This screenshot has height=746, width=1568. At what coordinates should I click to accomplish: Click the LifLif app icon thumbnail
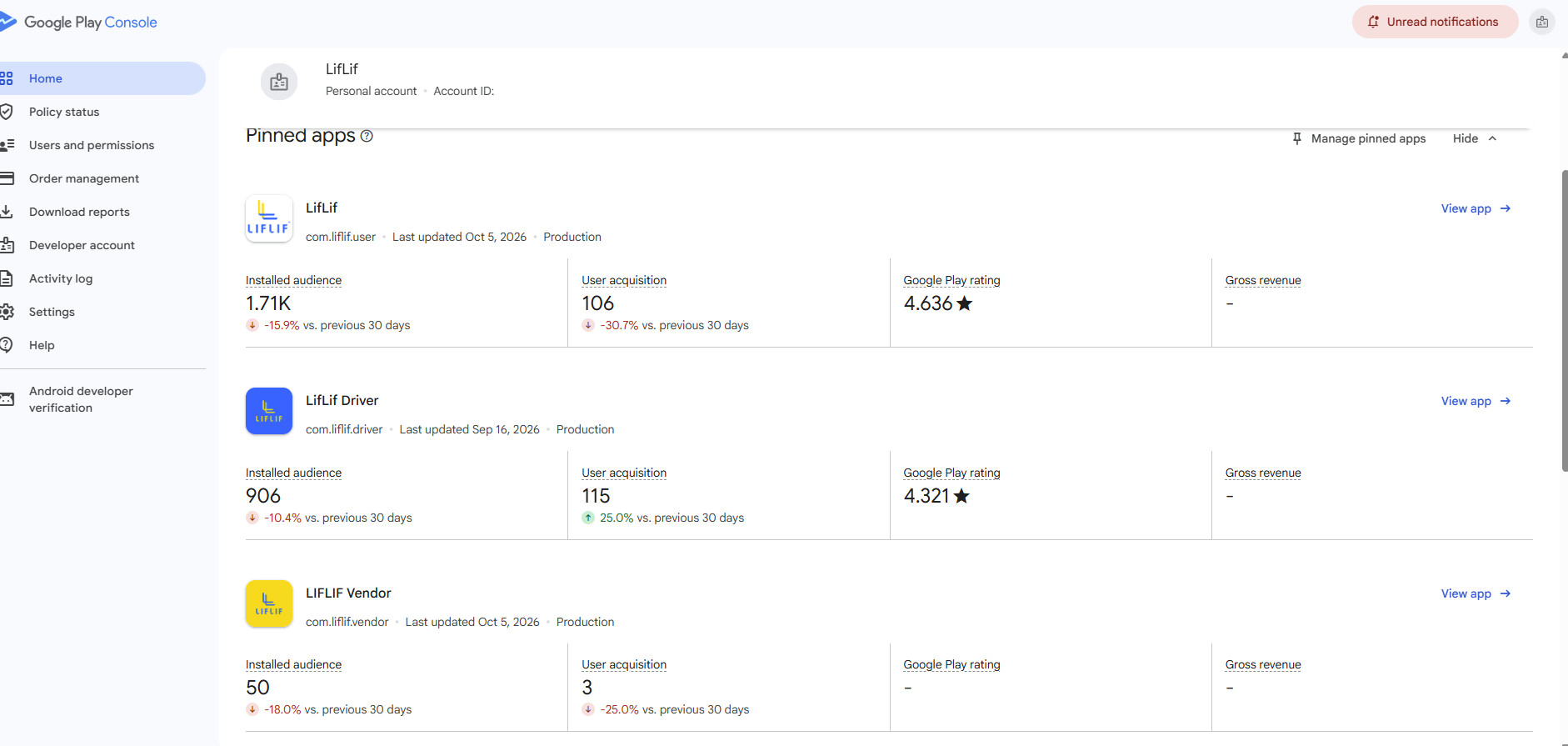(x=269, y=218)
